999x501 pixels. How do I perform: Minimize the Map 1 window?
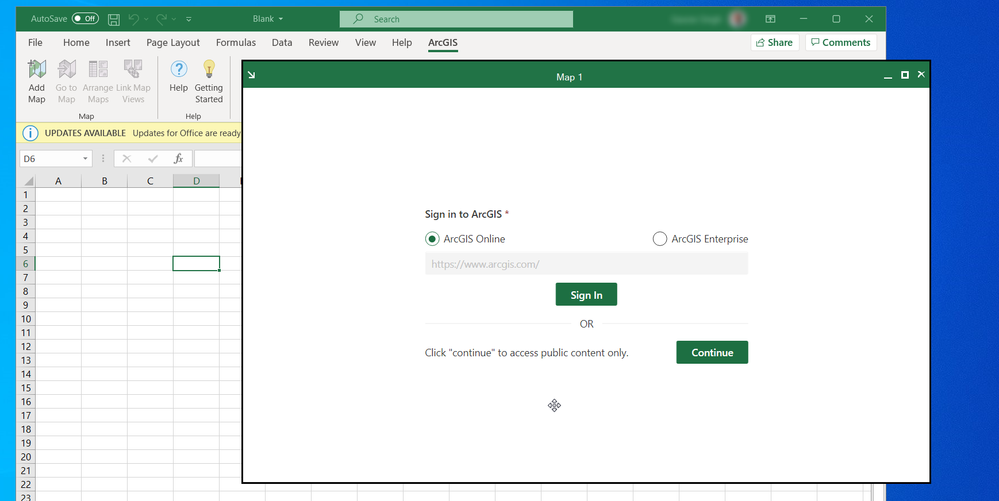(x=888, y=76)
